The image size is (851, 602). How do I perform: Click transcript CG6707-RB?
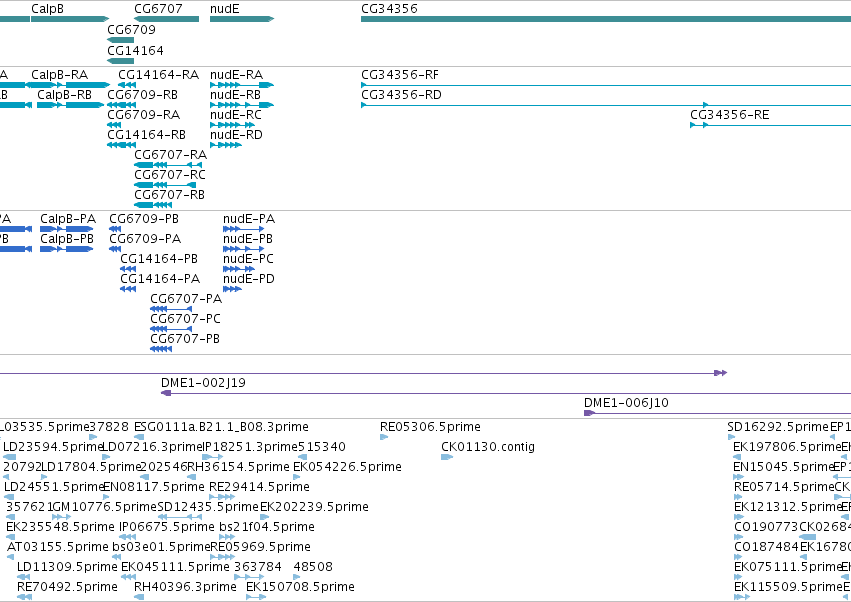(x=169, y=195)
